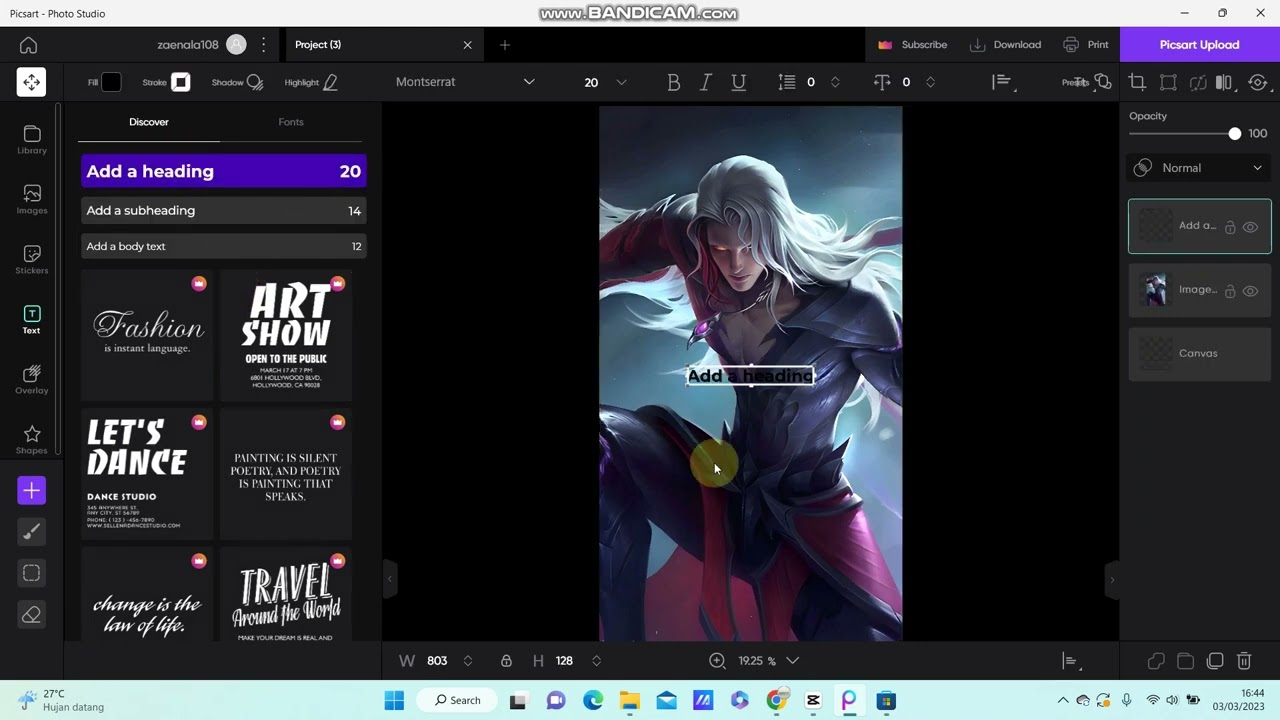
Task: Toggle bold formatting on the heading
Action: point(673,82)
